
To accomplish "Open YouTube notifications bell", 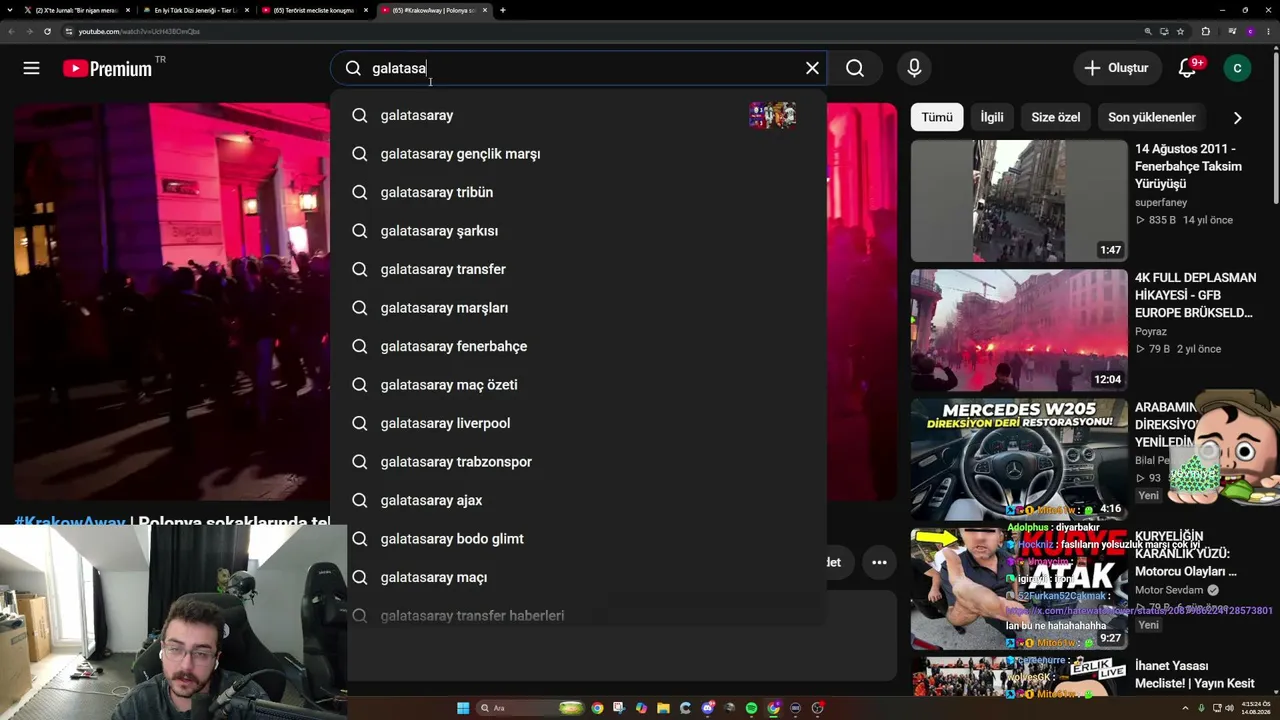I will click(1187, 68).
